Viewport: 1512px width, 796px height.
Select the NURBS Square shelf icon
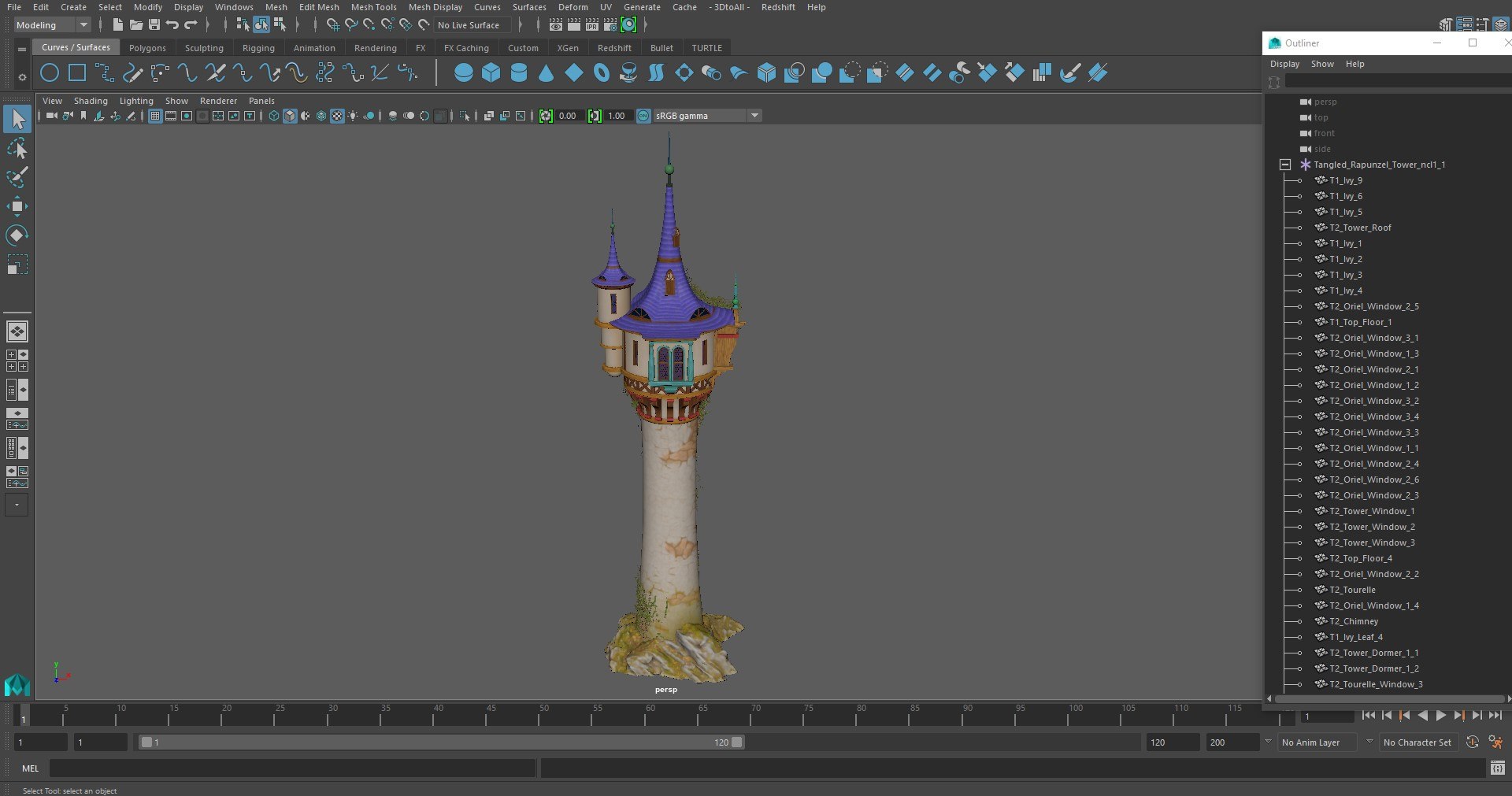(x=77, y=73)
